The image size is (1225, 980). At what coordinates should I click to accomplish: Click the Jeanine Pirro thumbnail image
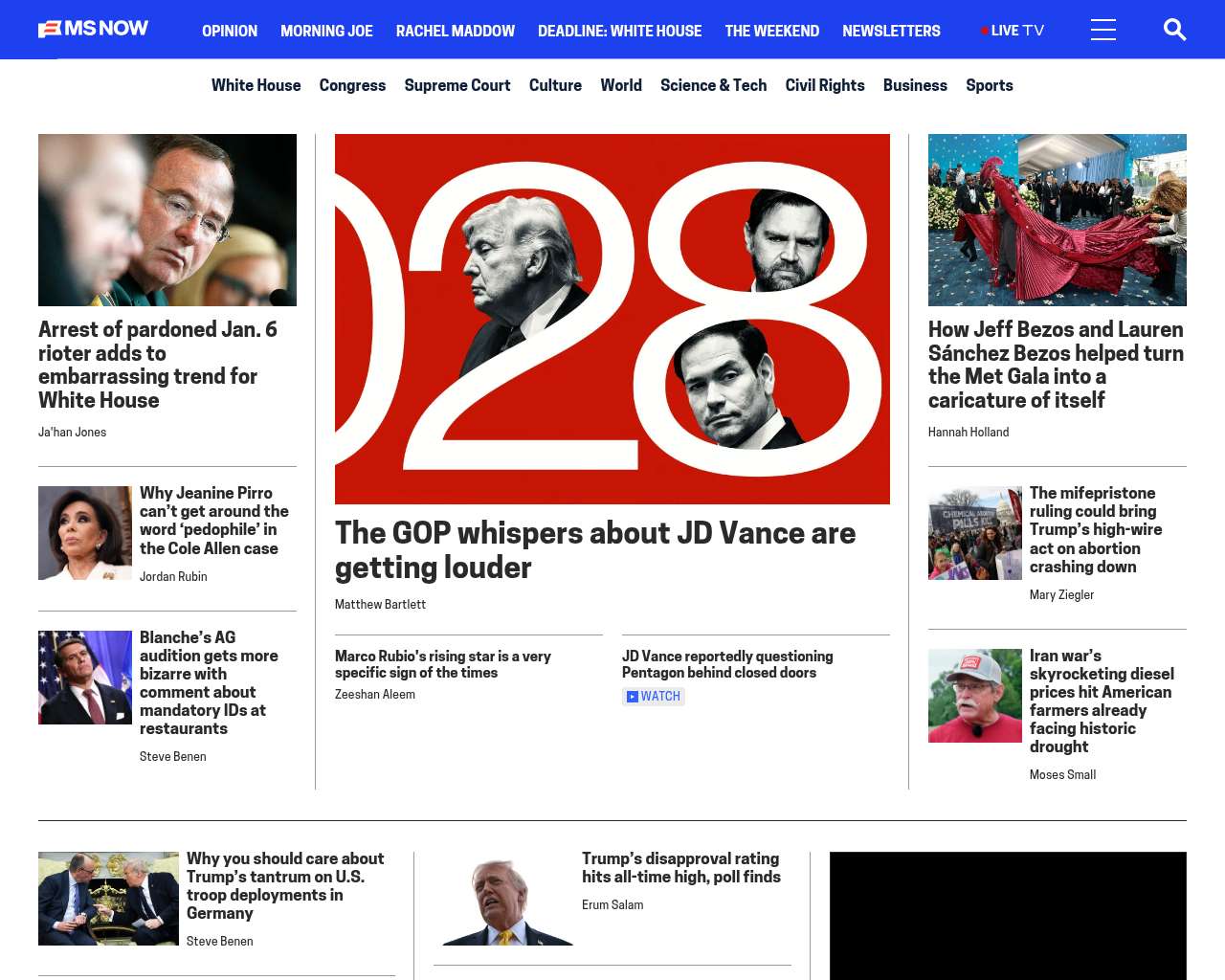[85, 533]
